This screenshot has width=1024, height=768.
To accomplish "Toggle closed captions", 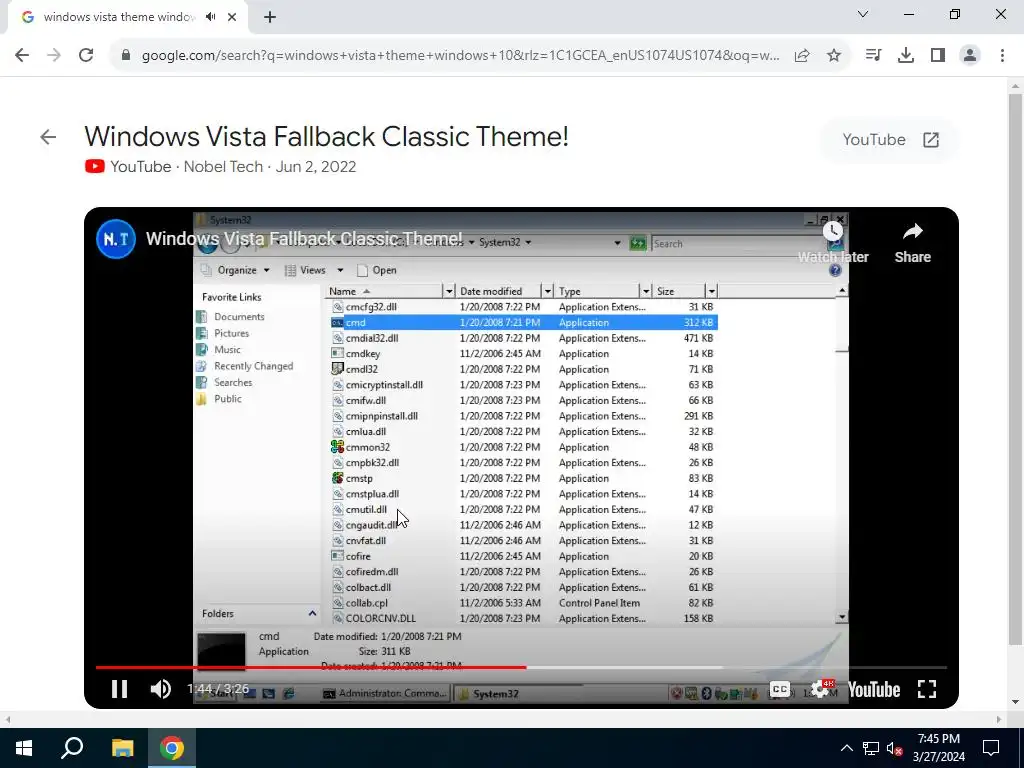I will coord(780,689).
